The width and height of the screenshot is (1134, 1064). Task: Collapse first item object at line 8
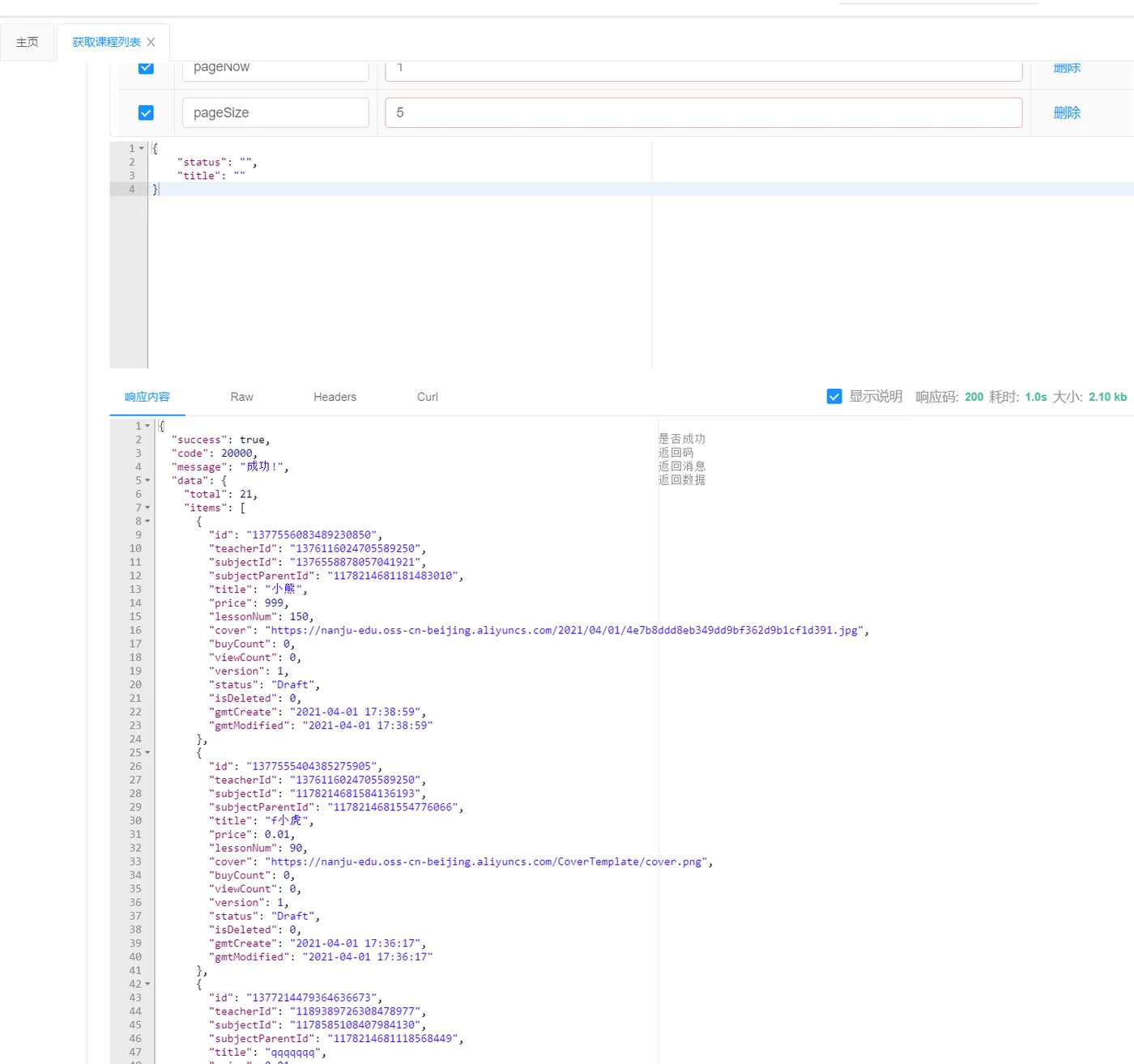147,521
